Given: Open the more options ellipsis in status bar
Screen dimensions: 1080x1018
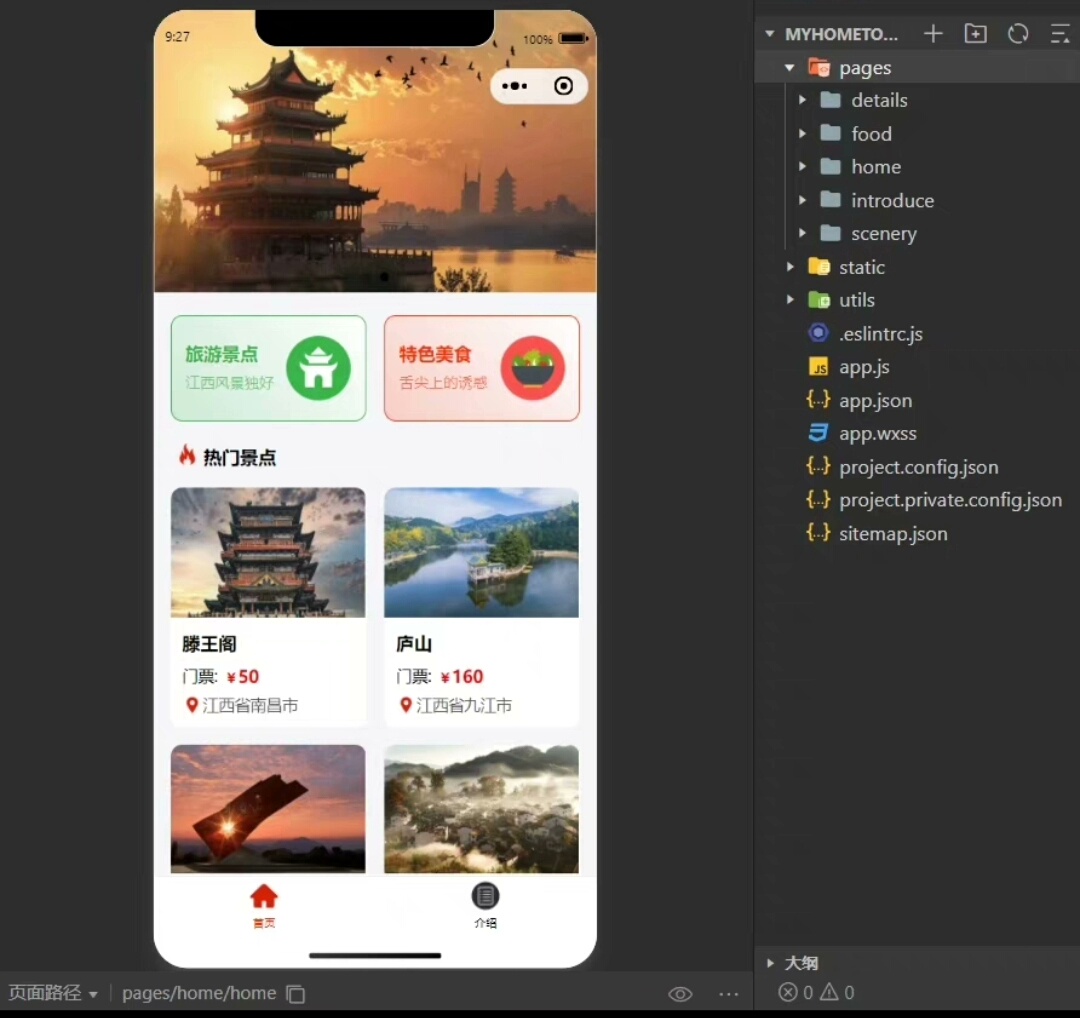Looking at the screenshot, I should click(729, 994).
